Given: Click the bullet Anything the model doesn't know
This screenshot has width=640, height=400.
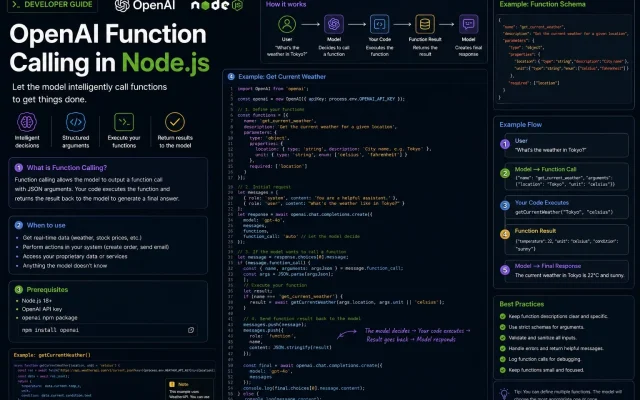Looking at the screenshot, I should click(64, 266).
